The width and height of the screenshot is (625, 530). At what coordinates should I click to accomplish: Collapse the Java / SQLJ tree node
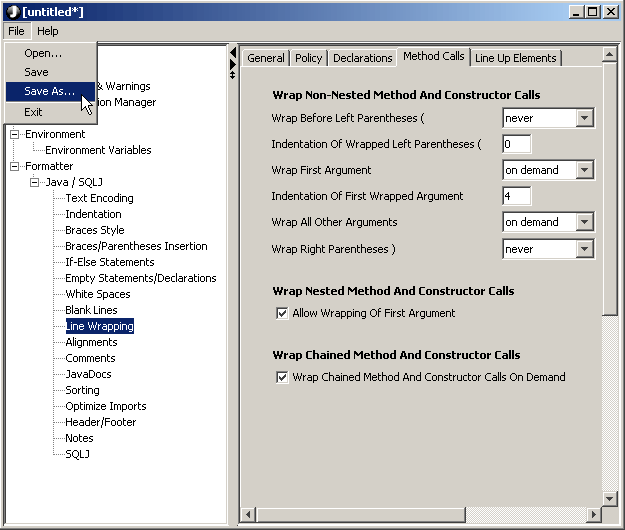pos(35,182)
